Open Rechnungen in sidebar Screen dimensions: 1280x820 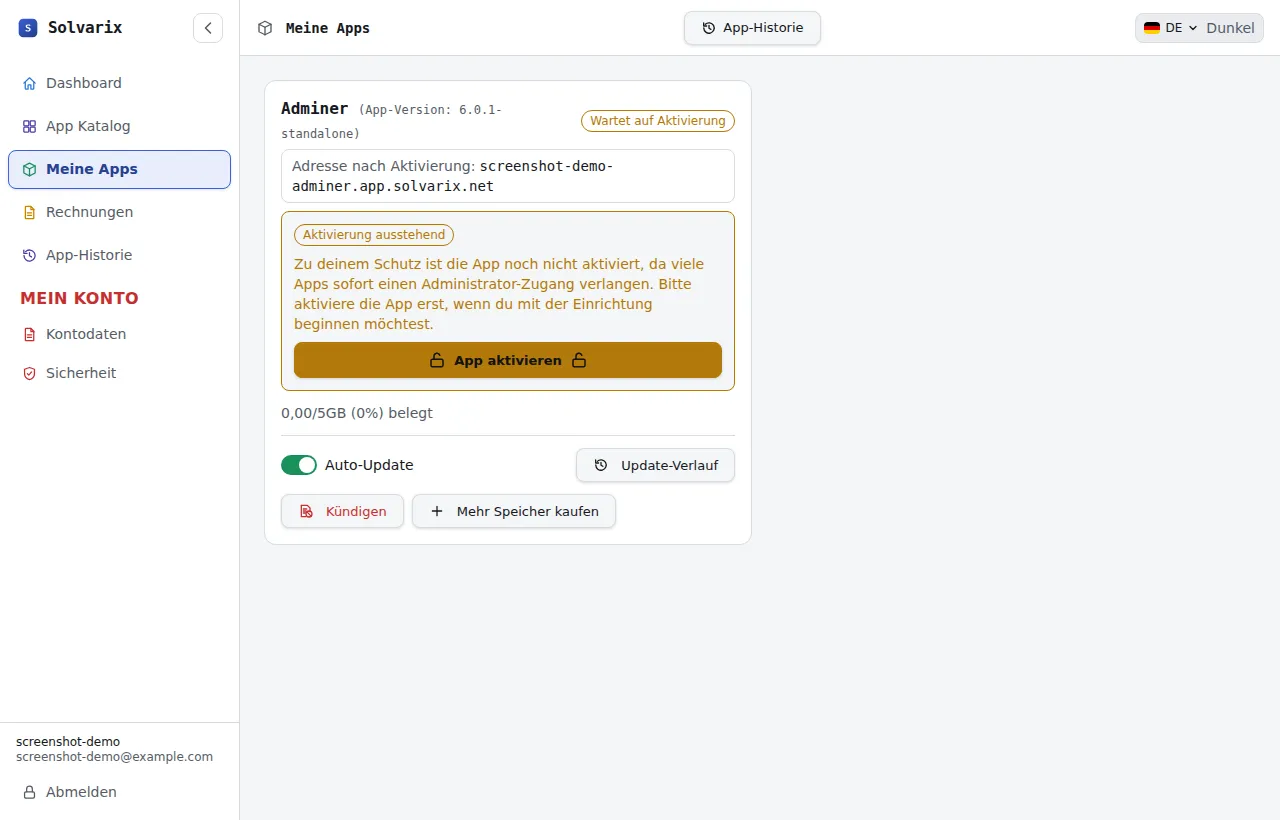click(x=119, y=212)
